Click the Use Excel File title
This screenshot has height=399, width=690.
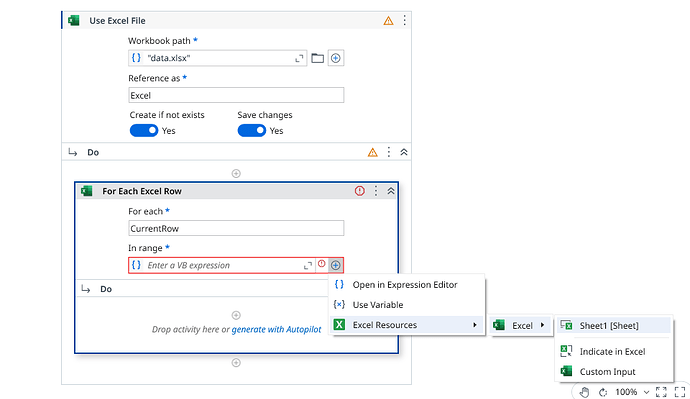[117, 21]
